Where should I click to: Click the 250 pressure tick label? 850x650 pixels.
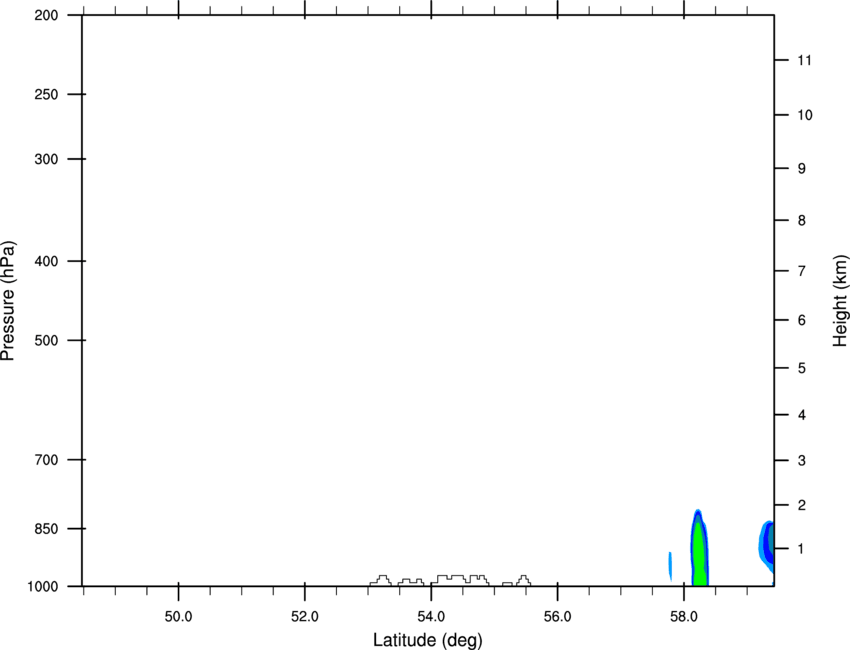(47, 94)
